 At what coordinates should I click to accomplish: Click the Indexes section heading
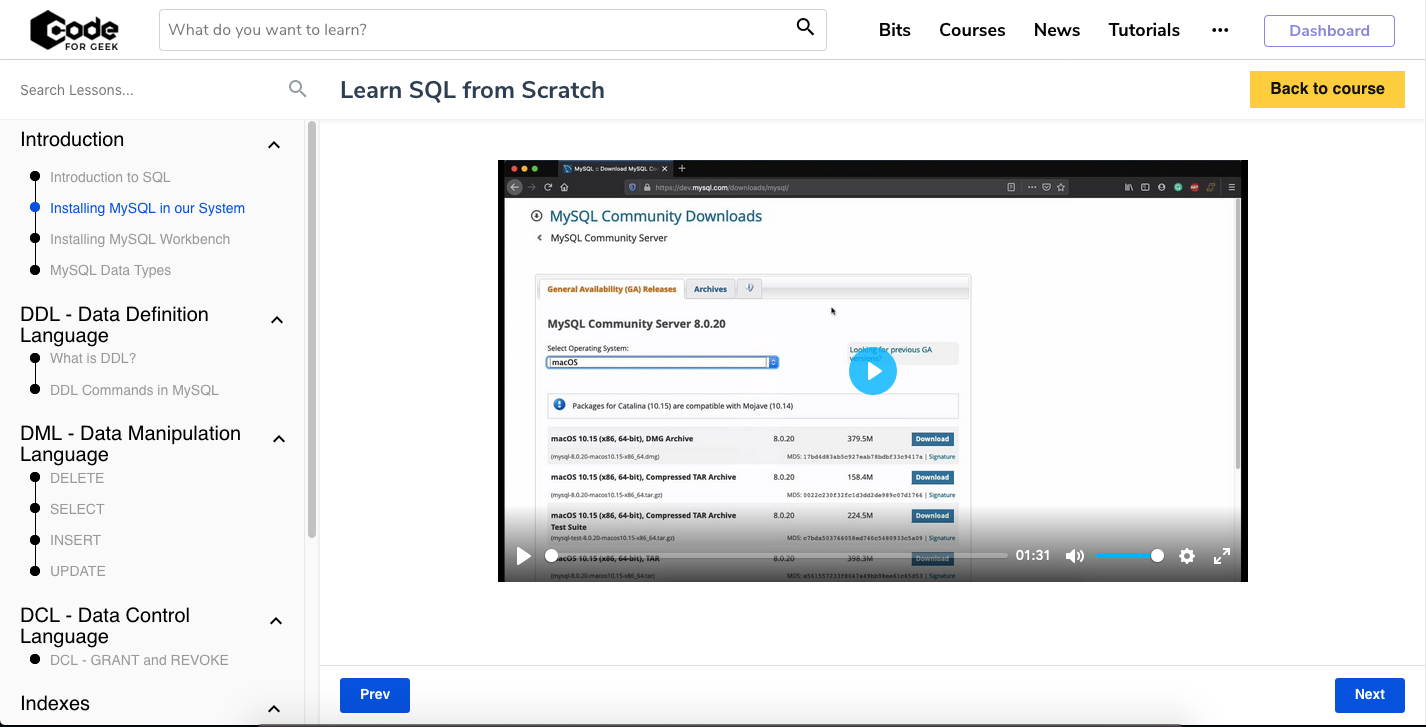point(55,704)
